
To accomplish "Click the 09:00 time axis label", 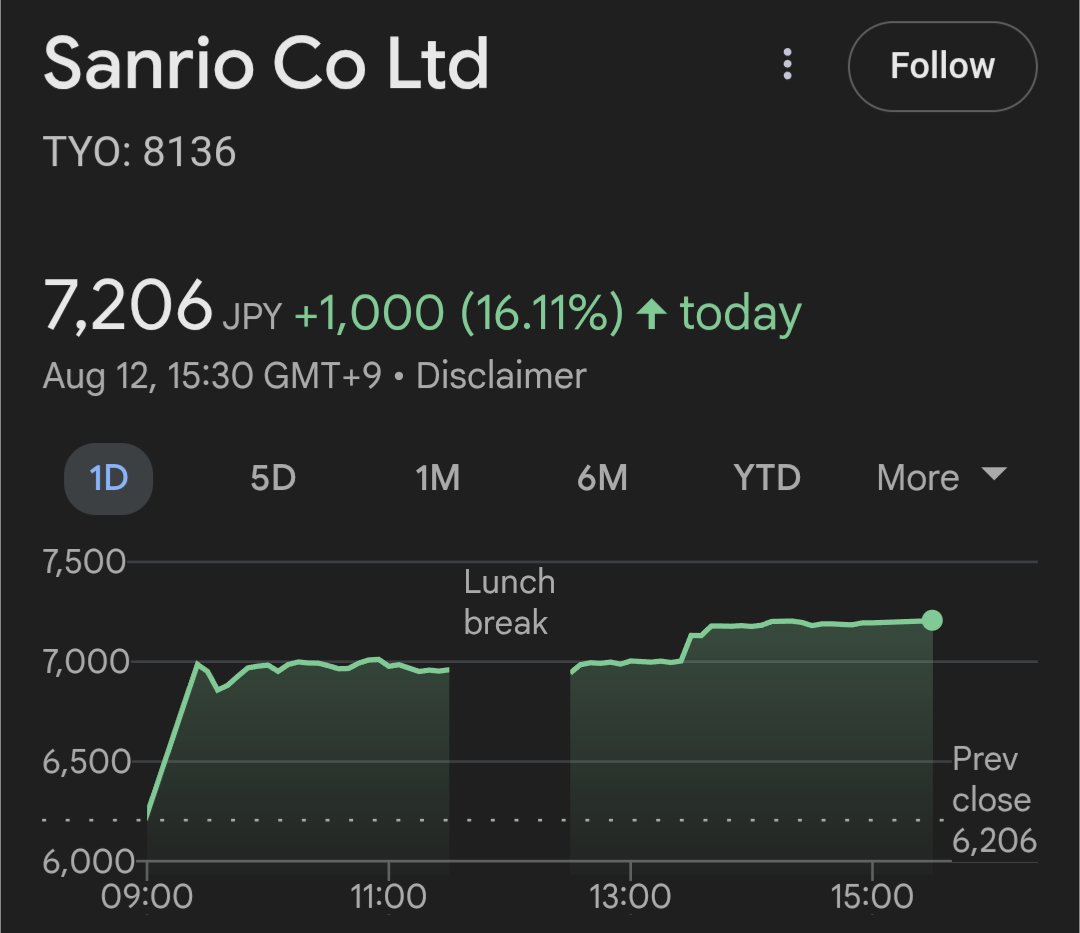I will pos(147,896).
